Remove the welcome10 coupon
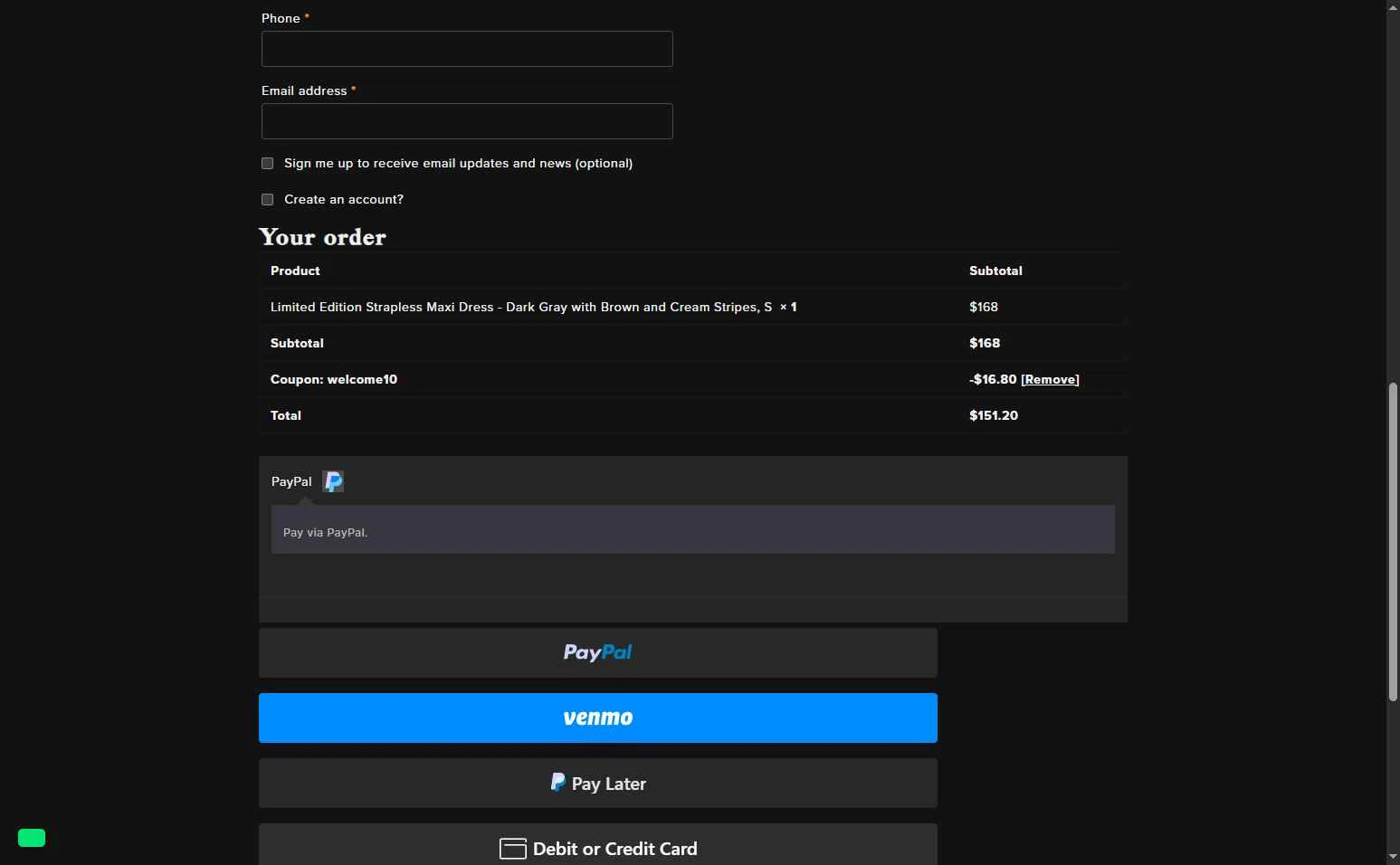Screen dimensions: 1400x865 [x=1050, y=379]
